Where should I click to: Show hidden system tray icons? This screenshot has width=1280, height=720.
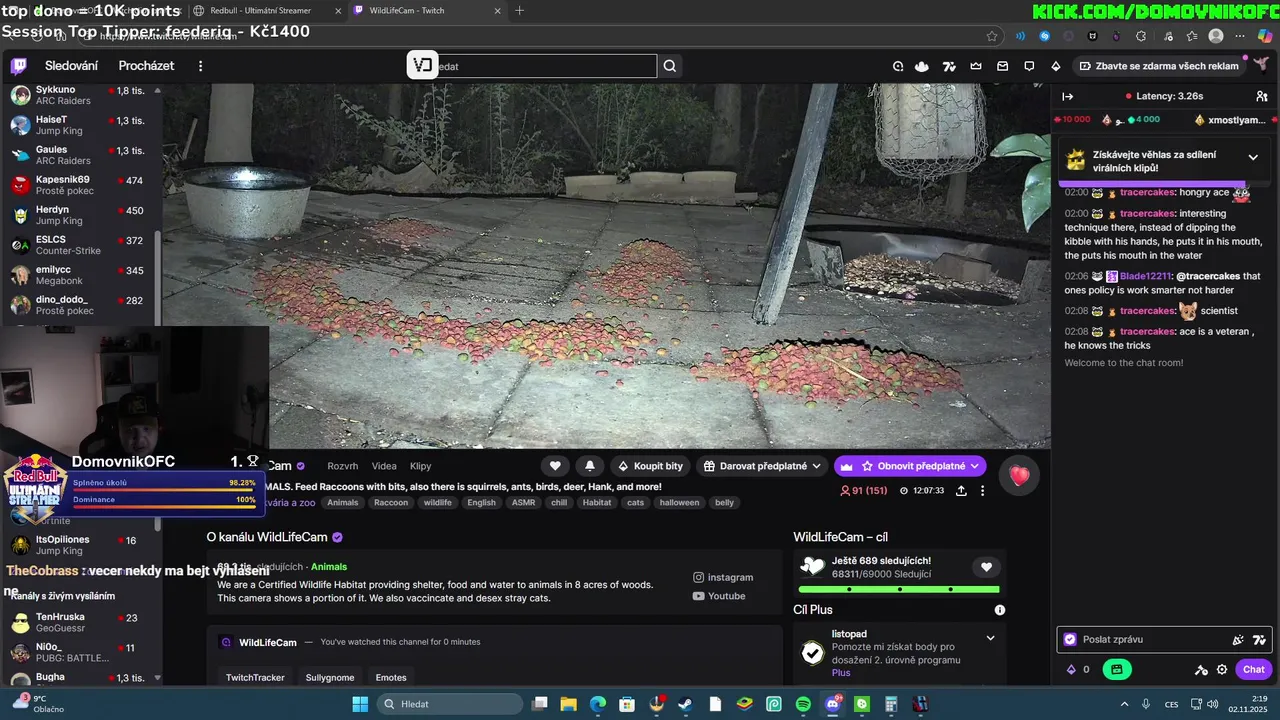(1124, 704)
